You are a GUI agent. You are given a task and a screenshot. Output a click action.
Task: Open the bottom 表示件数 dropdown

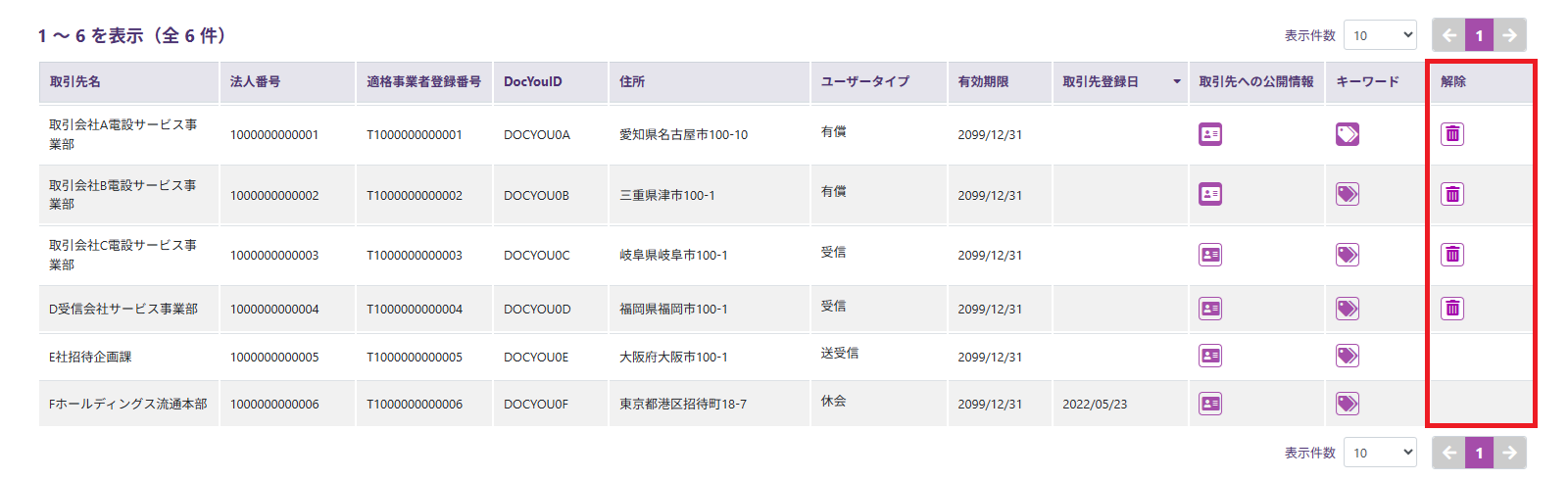(x=1380, y=453)
